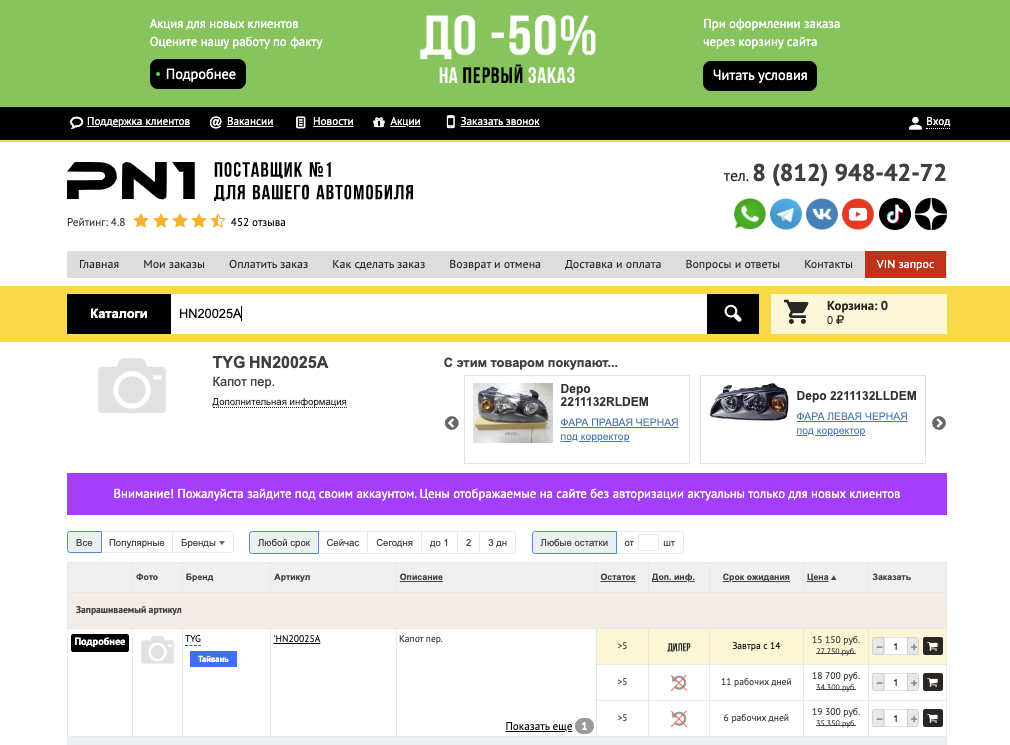Open the VIN запрос tab
Screen dimensions: 1010x745
pyautogui.click(x=905, y=264)
